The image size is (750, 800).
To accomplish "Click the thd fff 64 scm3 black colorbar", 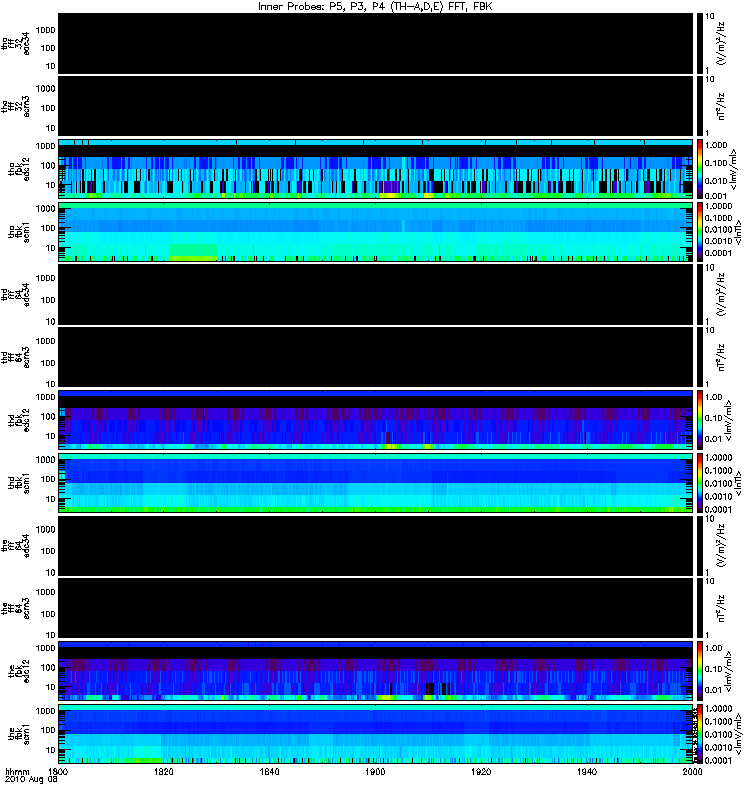I will pos(700,357).
